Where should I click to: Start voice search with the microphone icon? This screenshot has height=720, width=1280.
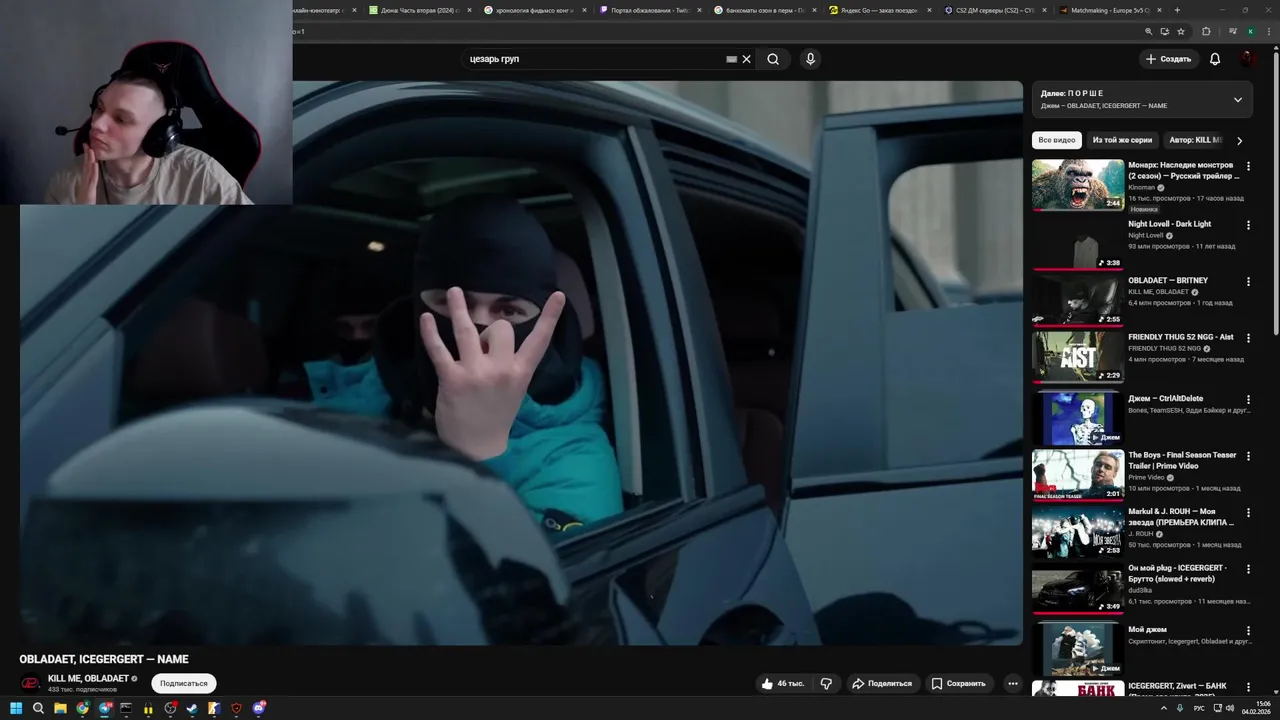[x=810, y=59]
